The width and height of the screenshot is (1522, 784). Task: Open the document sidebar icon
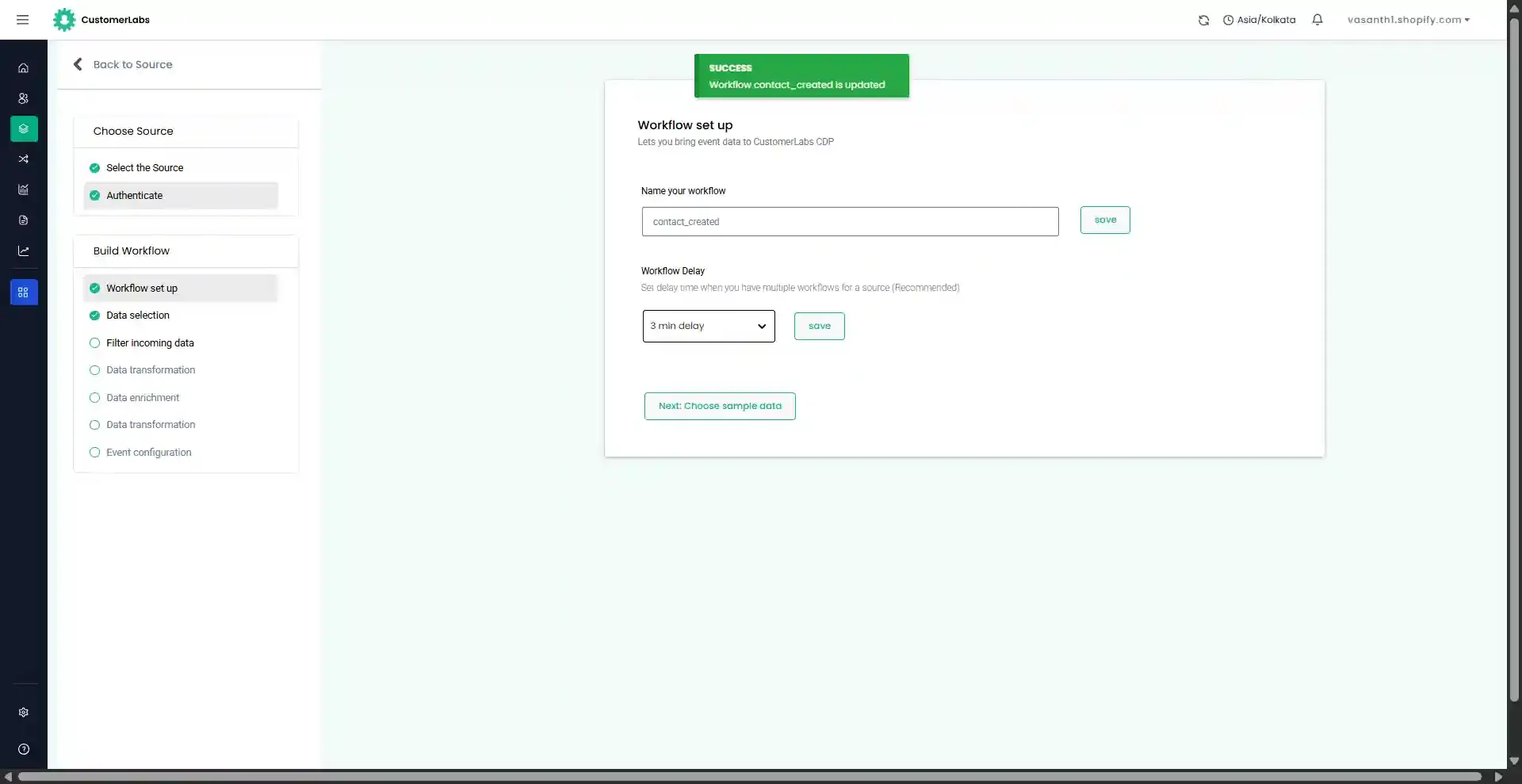(24, 220)
